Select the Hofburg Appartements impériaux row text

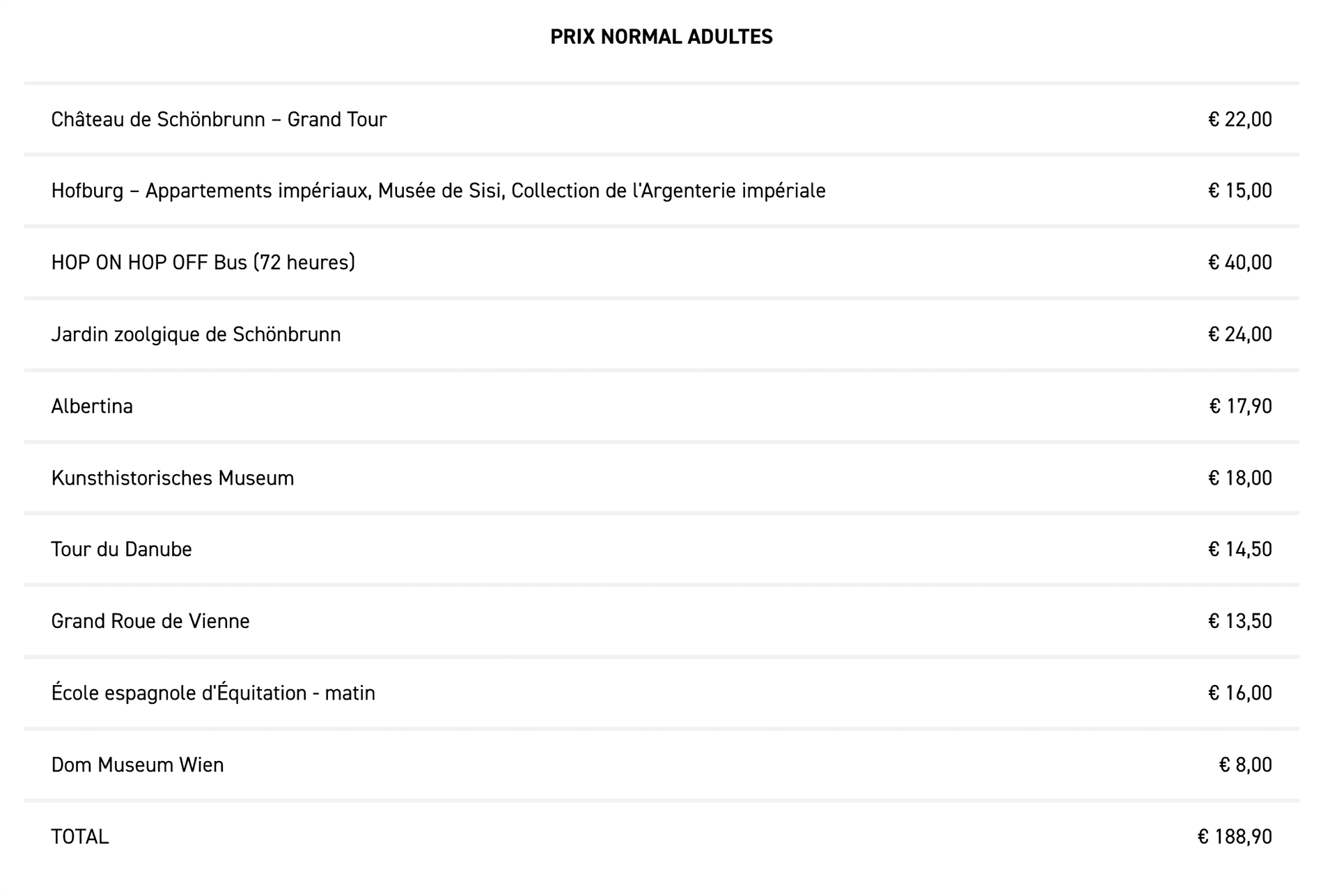click(438, 191)
